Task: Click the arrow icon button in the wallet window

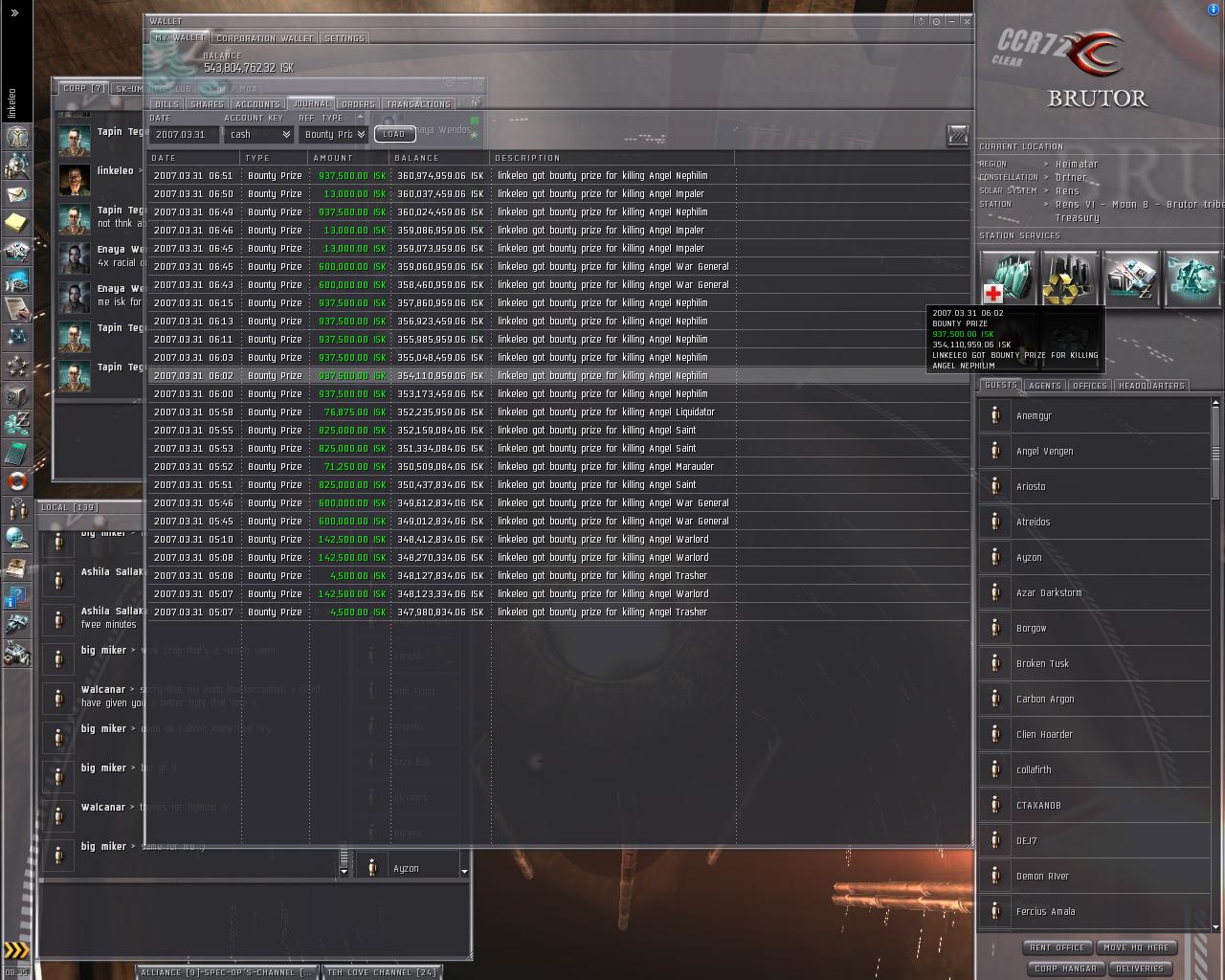Action: 957,135
